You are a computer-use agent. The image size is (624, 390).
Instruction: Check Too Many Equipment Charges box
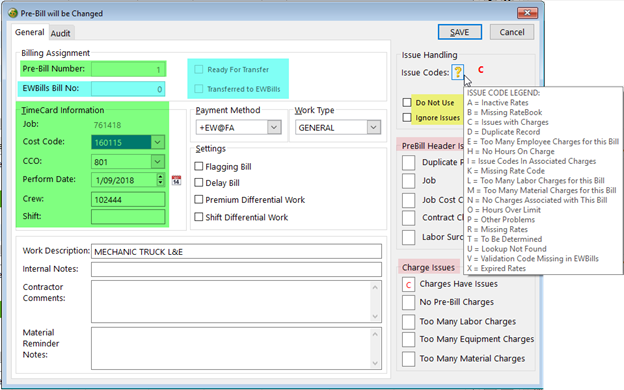(408, 339)
